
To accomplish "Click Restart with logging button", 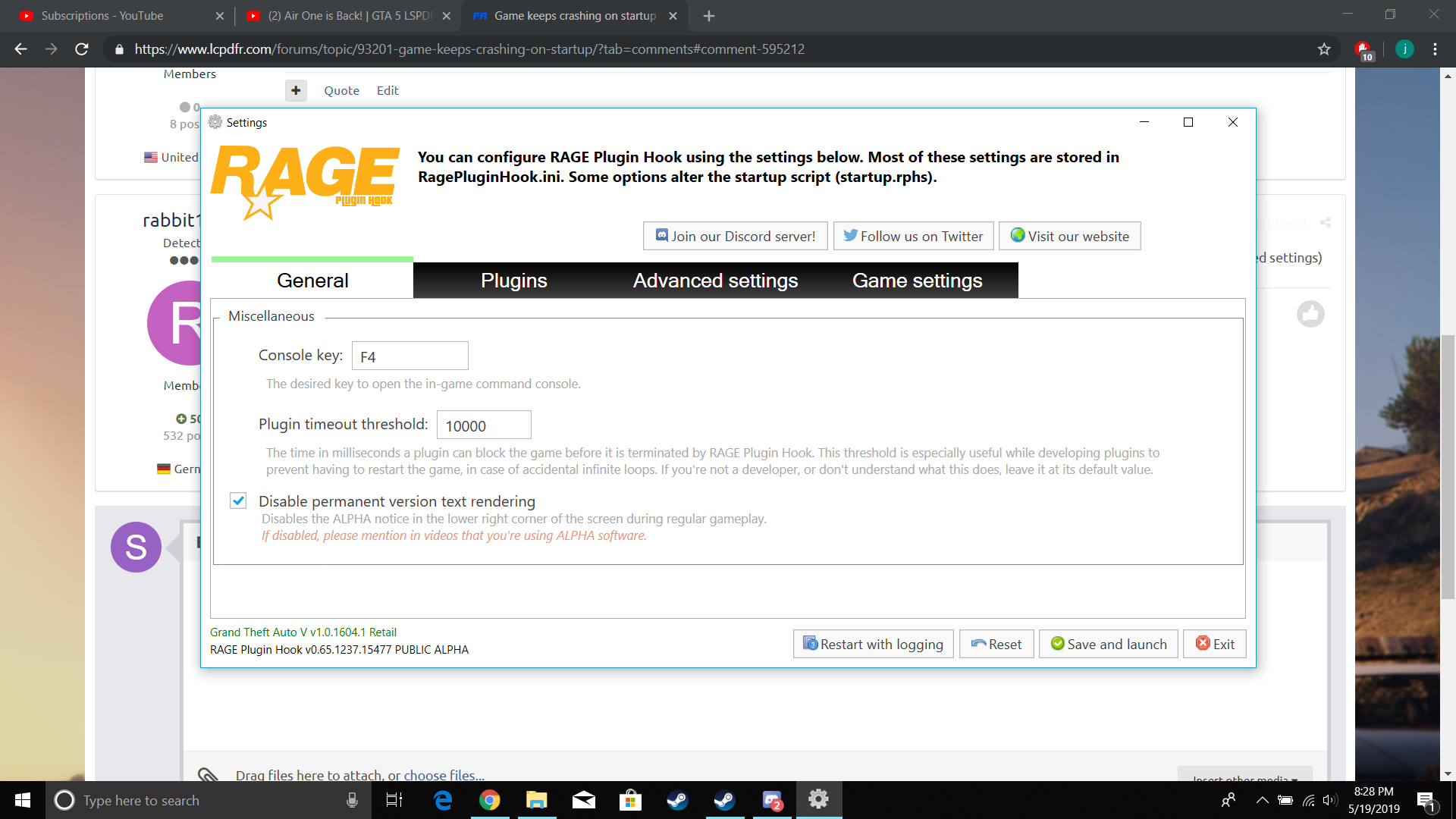I will point(873,644).
